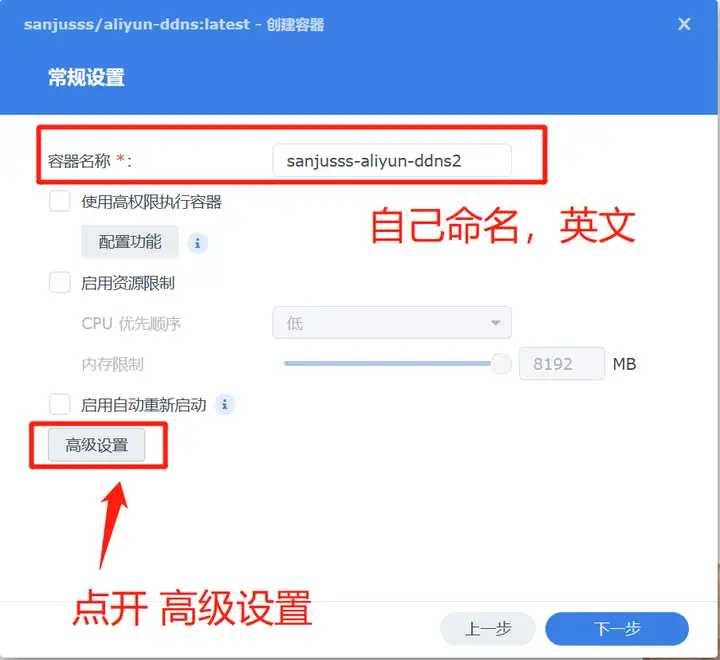This screenshot has width=720, height=660.
Task: Return with 上一步 button
Action: pos(488,628)
